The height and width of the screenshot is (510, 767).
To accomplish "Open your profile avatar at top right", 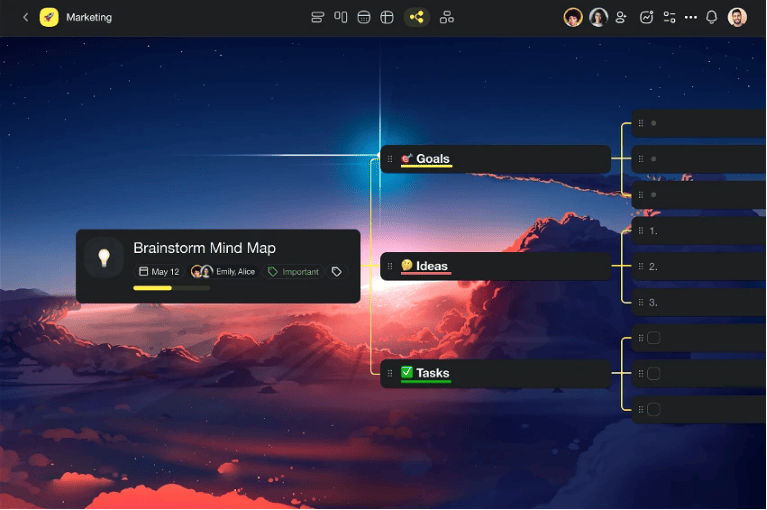I will pyautogui.click(x=737, y=18).
